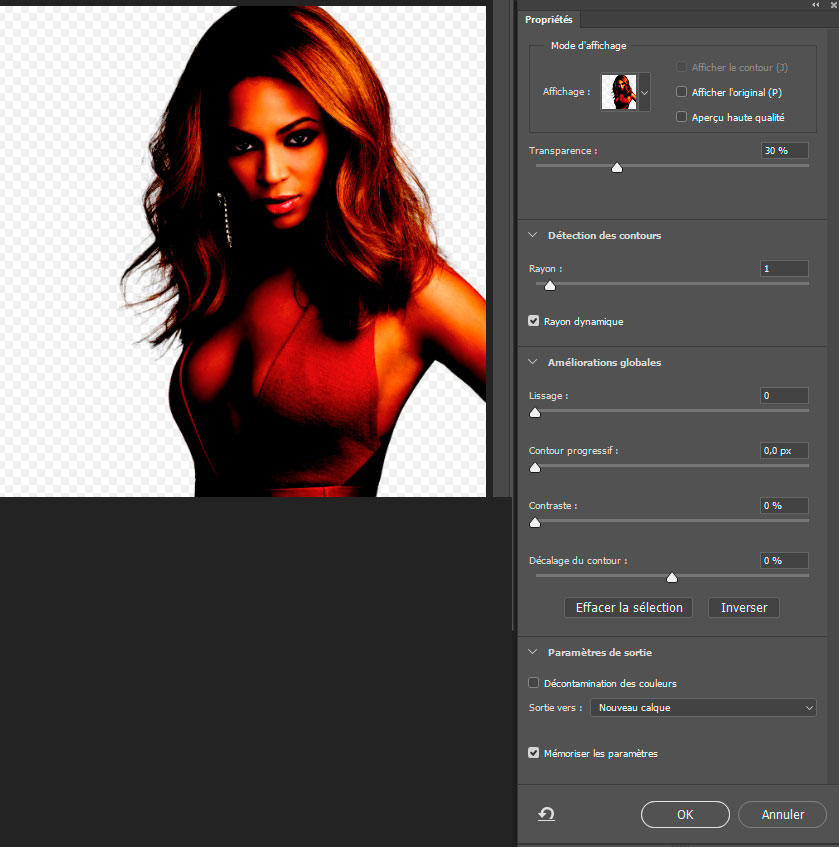The image size is (839, 847).
Task: Collapse the Paramètres de sortie section
Action: coord(533,652)
